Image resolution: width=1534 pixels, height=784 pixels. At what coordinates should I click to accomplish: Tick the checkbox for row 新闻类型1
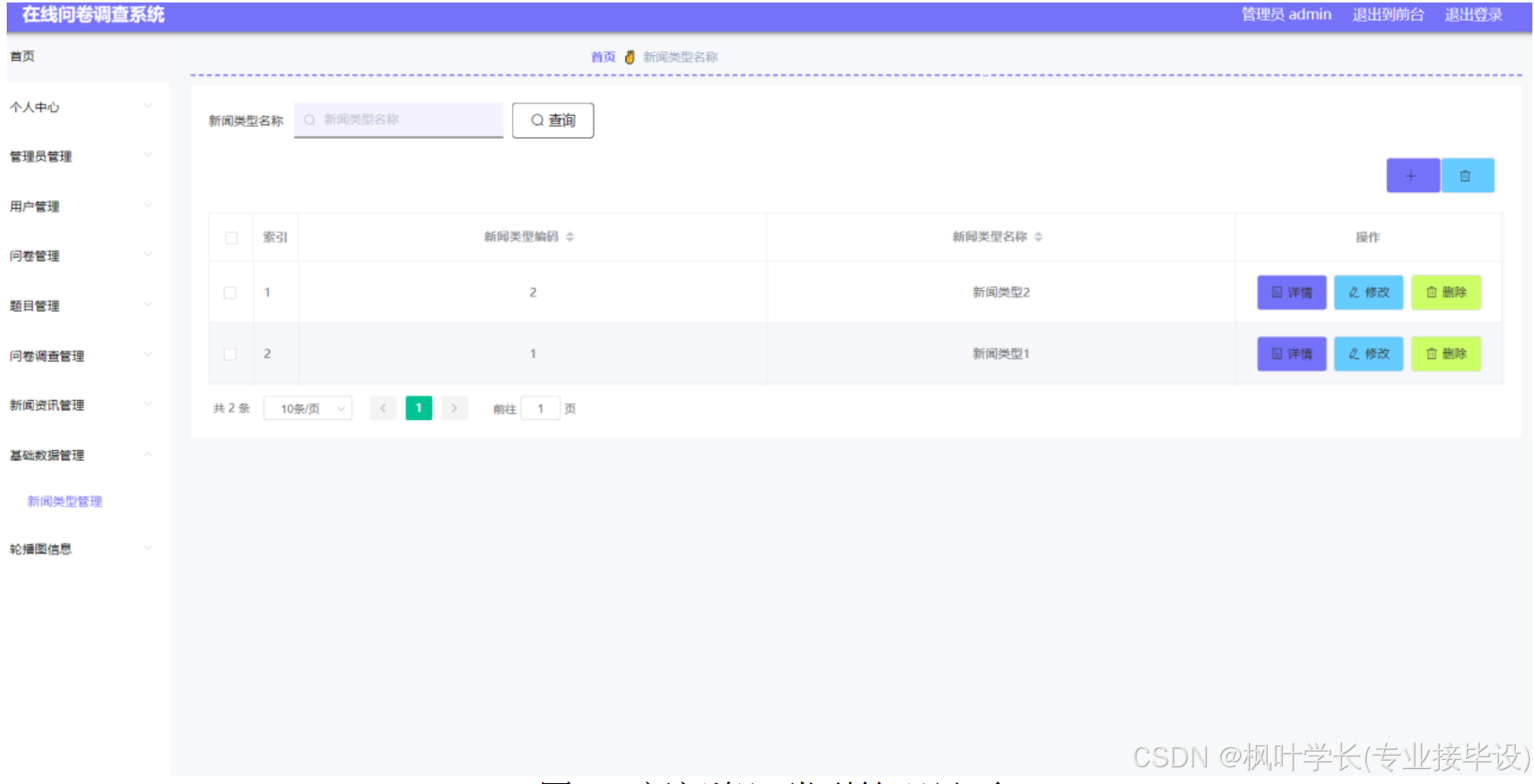[230, 354]
